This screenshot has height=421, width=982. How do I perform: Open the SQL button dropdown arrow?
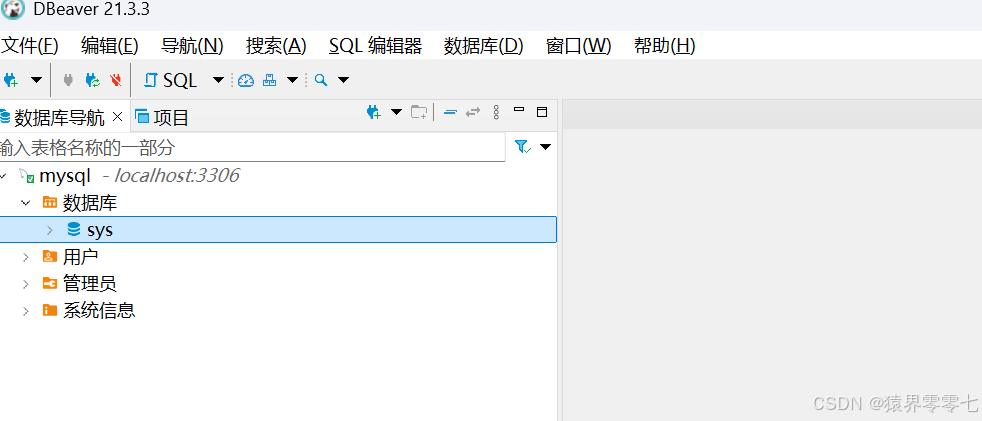pyautogui.click(x=218, y=80)
